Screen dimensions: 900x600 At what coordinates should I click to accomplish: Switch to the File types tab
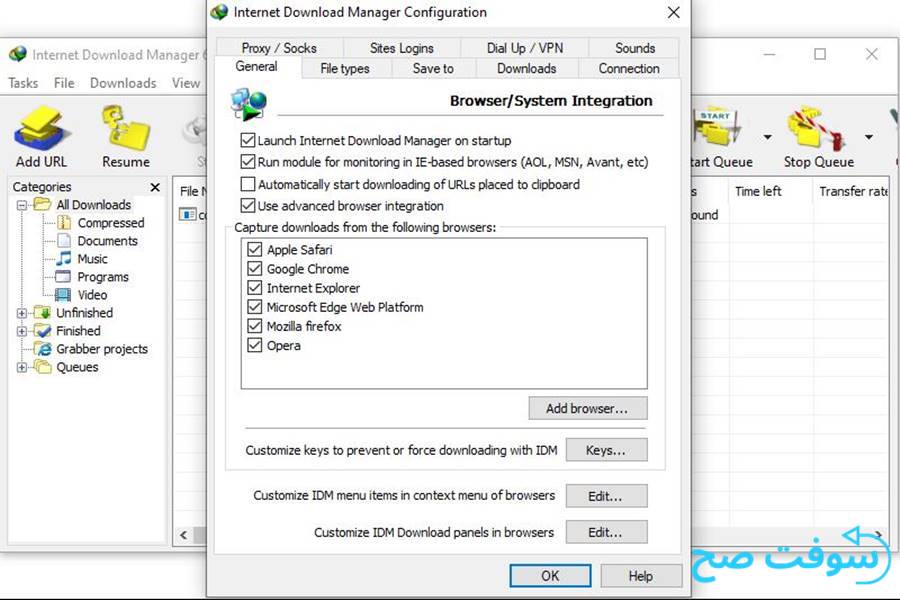[345, 68]
